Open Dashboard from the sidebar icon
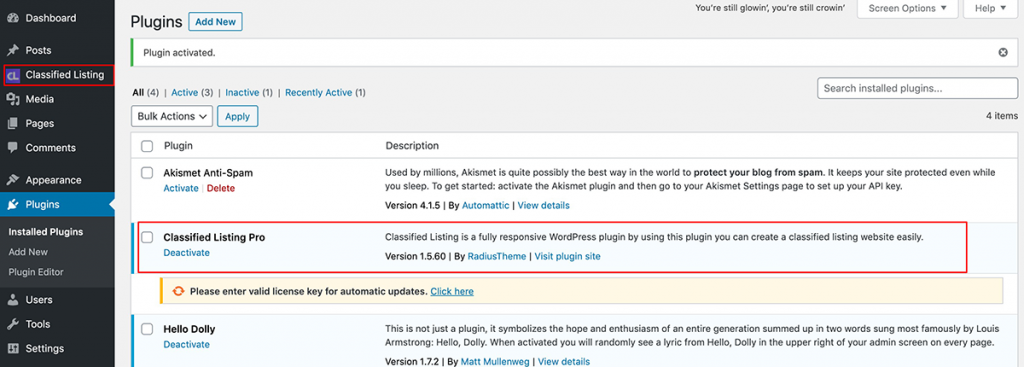Viewport: 1024px width, 367px height. (x=12, y=18)
